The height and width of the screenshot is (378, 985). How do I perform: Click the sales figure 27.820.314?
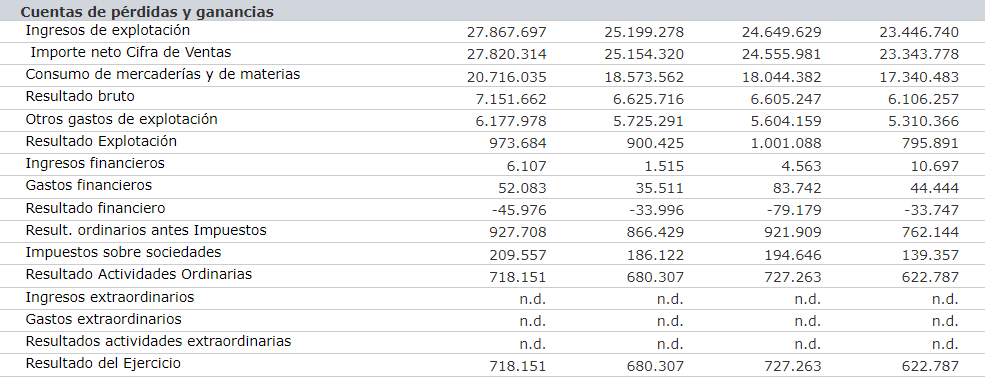[507, 54]
